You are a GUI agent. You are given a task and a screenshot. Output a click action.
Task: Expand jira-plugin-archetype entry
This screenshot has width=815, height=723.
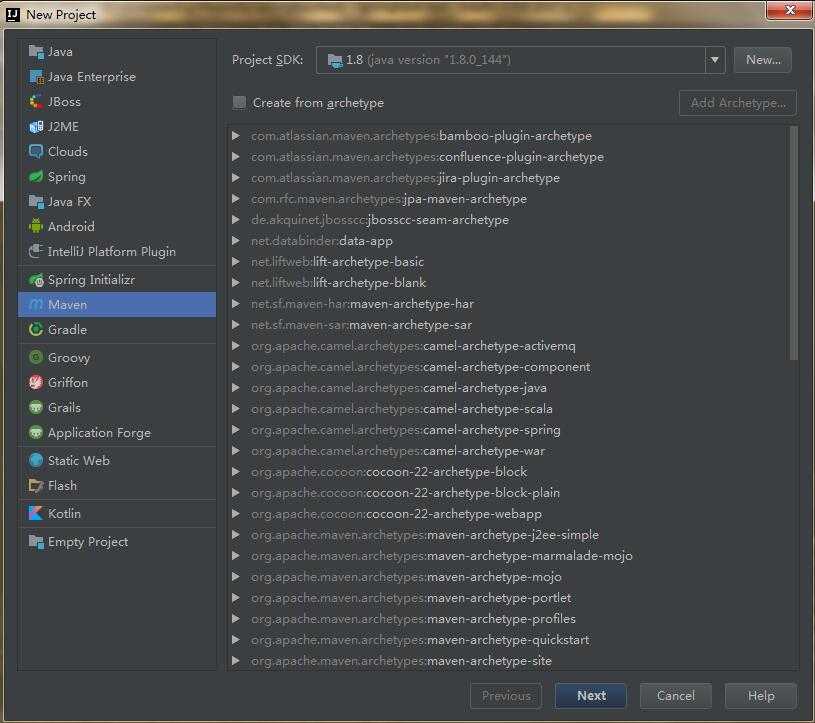[x=235, y=178]
